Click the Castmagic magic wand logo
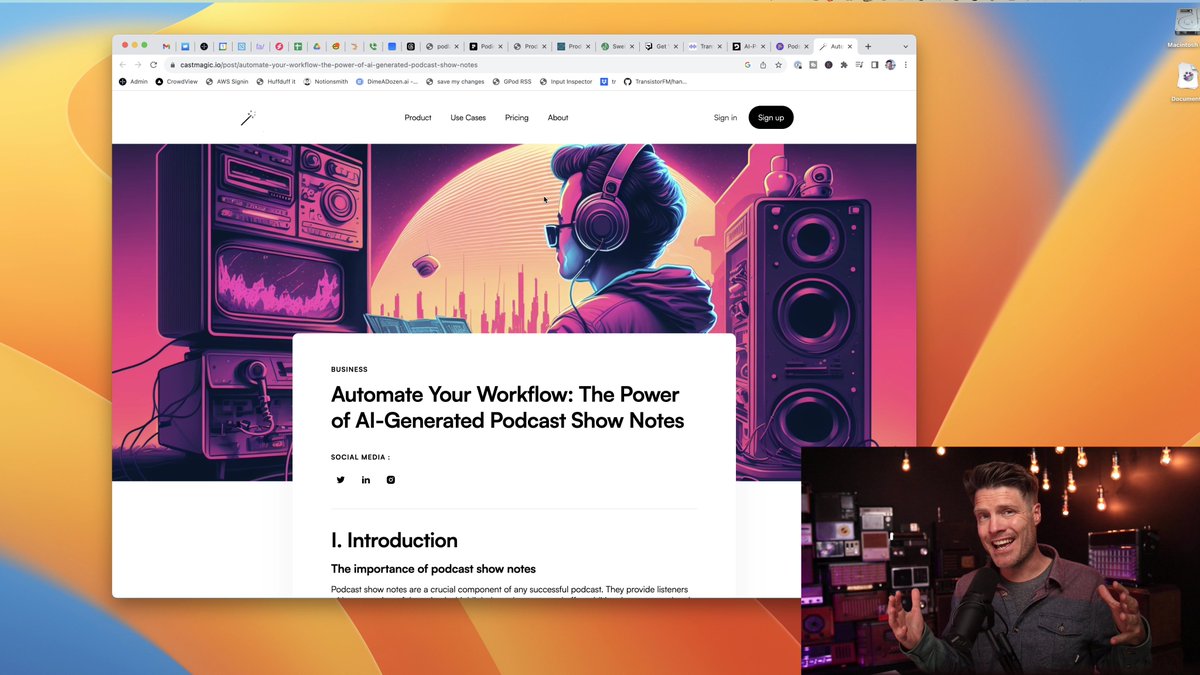Screen dimensions: 1200x675 pos(248,118)
